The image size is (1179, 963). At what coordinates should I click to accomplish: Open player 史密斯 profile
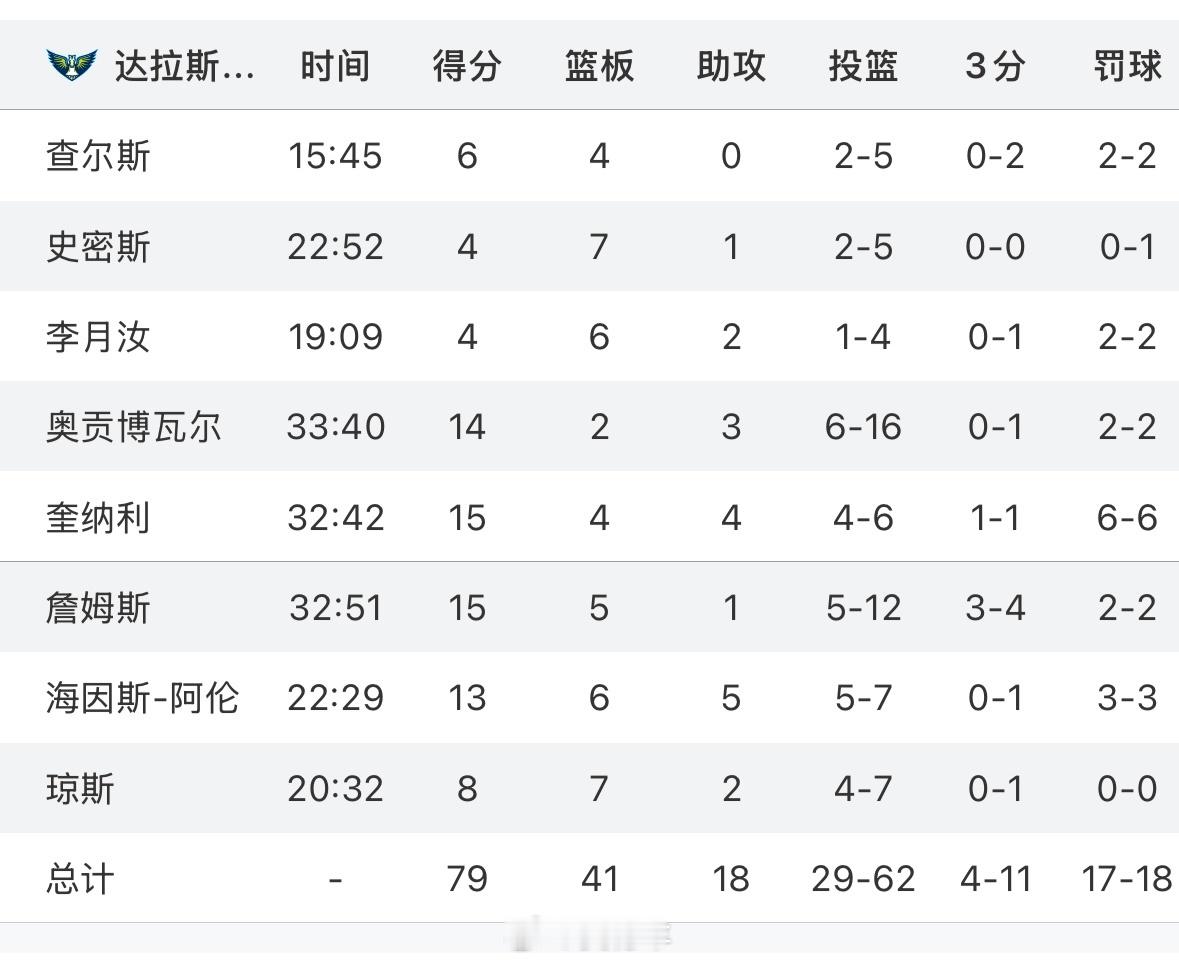point(99,247)
